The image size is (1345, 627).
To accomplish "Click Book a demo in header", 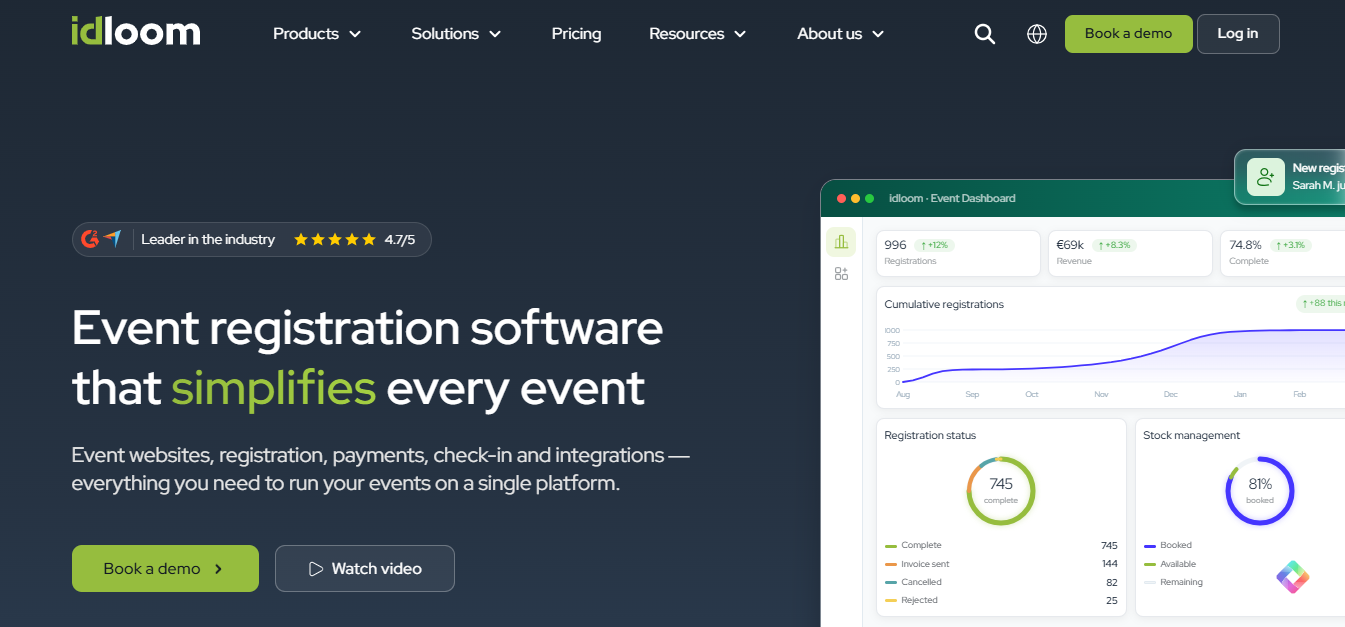I will 1128,34.
